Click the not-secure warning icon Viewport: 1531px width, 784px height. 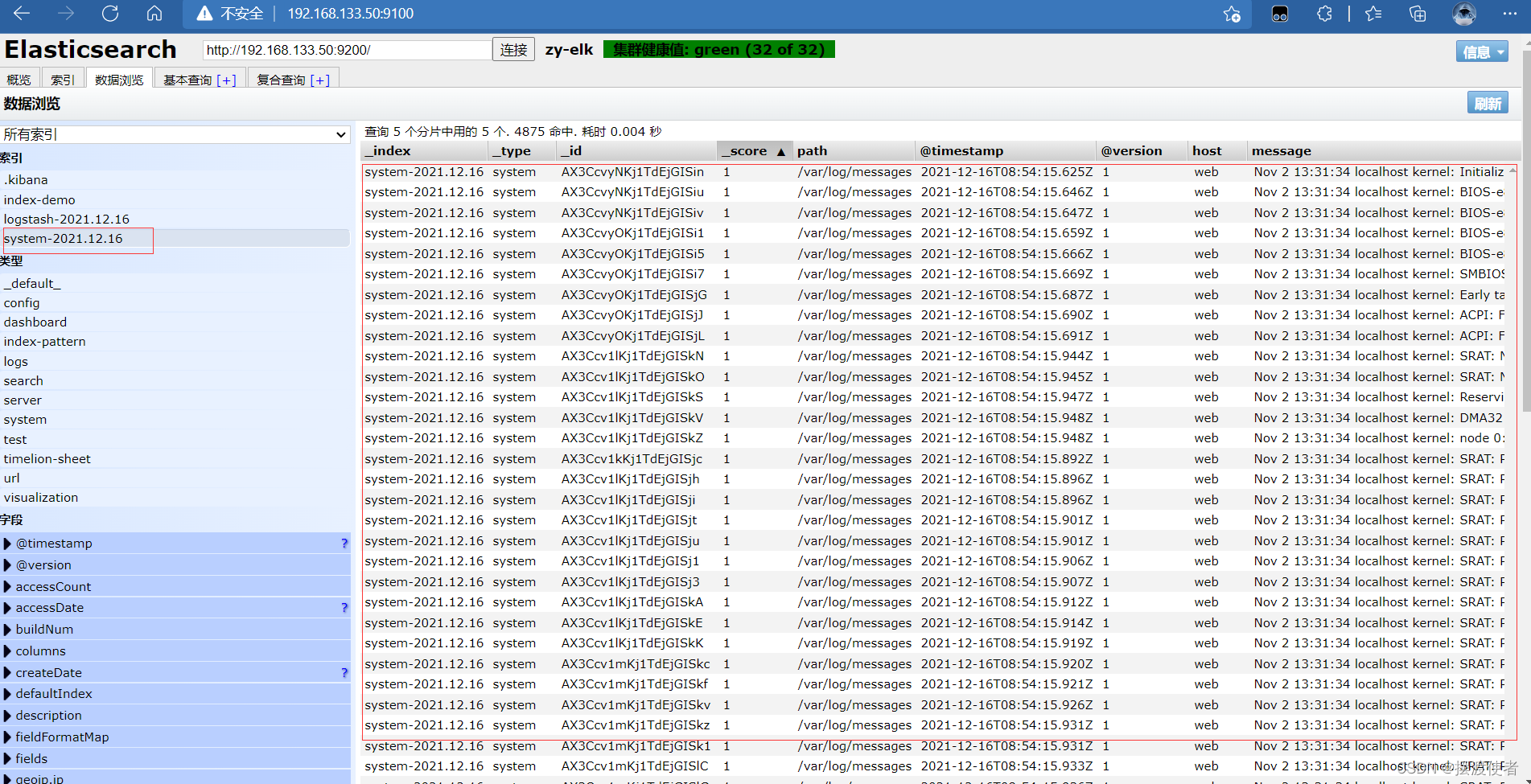pyautogui.click(x=205, y=14)
